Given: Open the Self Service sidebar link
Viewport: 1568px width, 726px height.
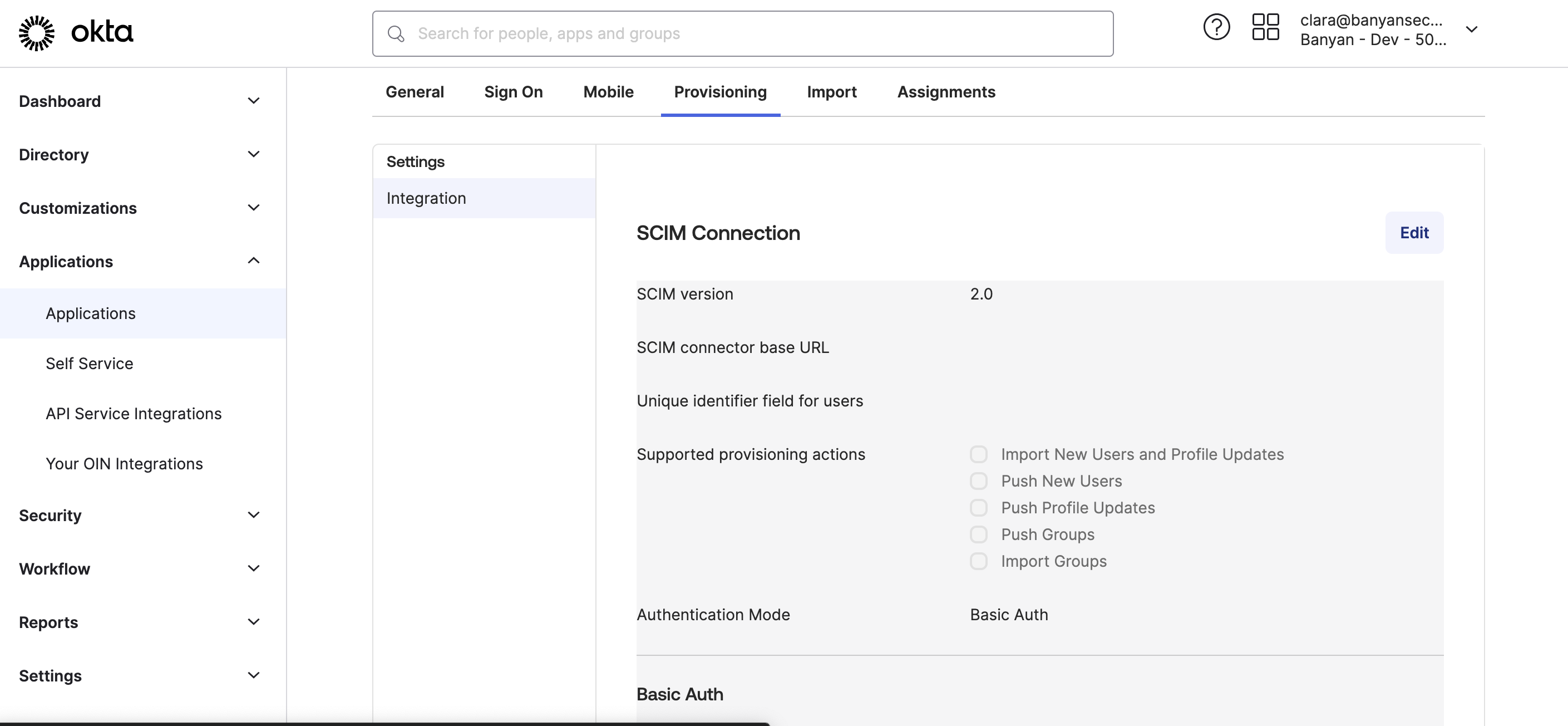Looking at the screenshot, I should click(90, 364).
